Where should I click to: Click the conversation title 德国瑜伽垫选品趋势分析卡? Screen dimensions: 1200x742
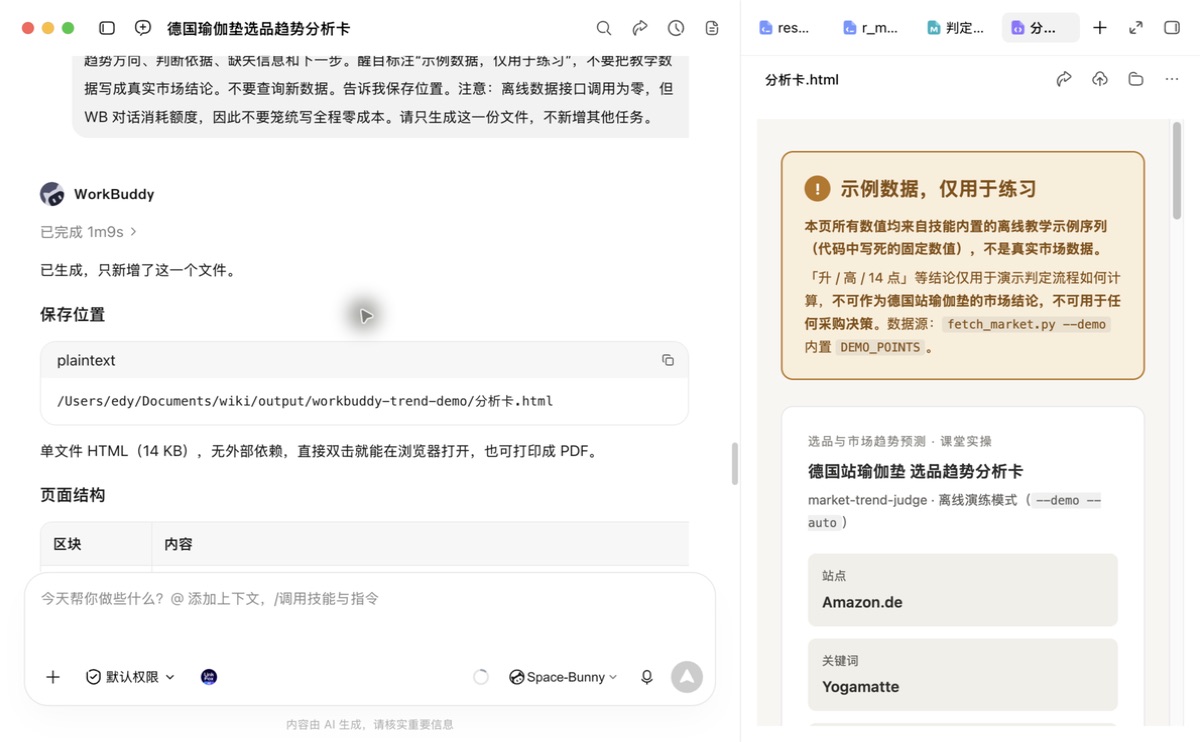pos(258,28)
